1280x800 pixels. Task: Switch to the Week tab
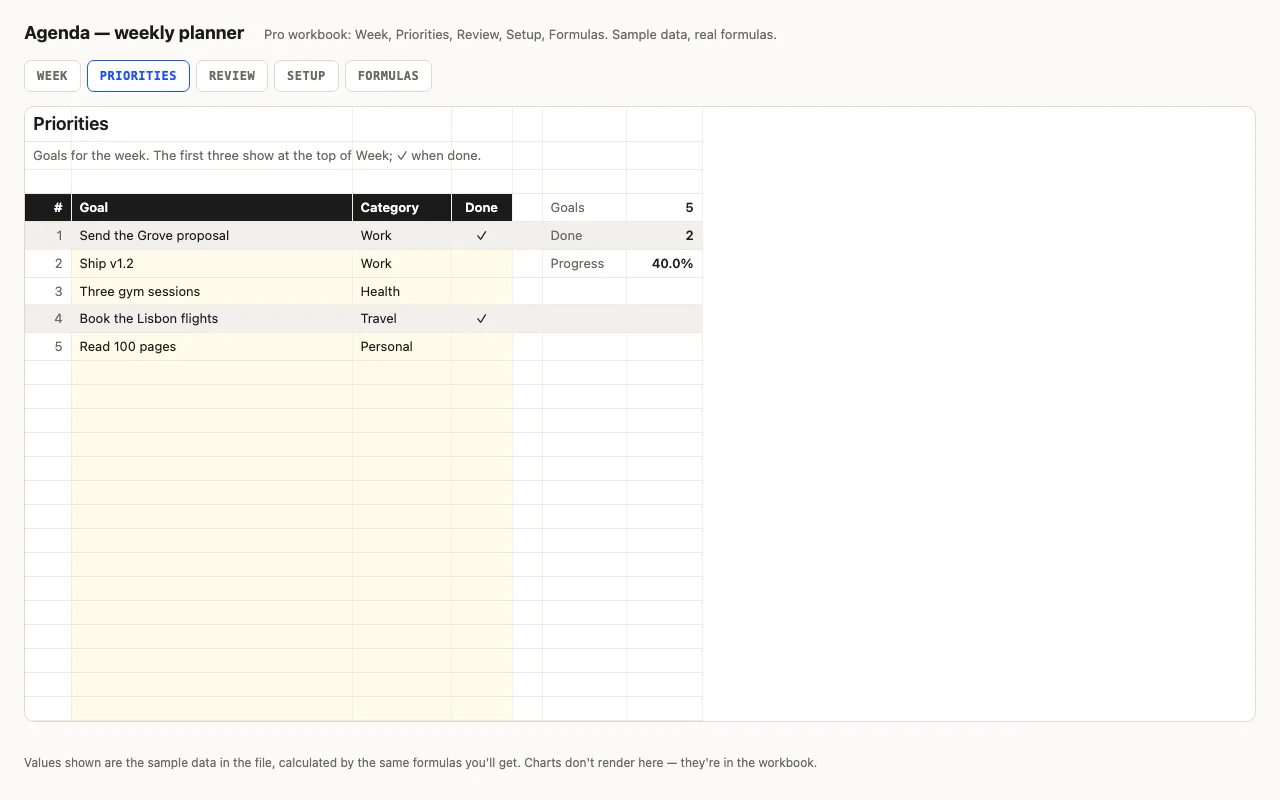point(52,76)
